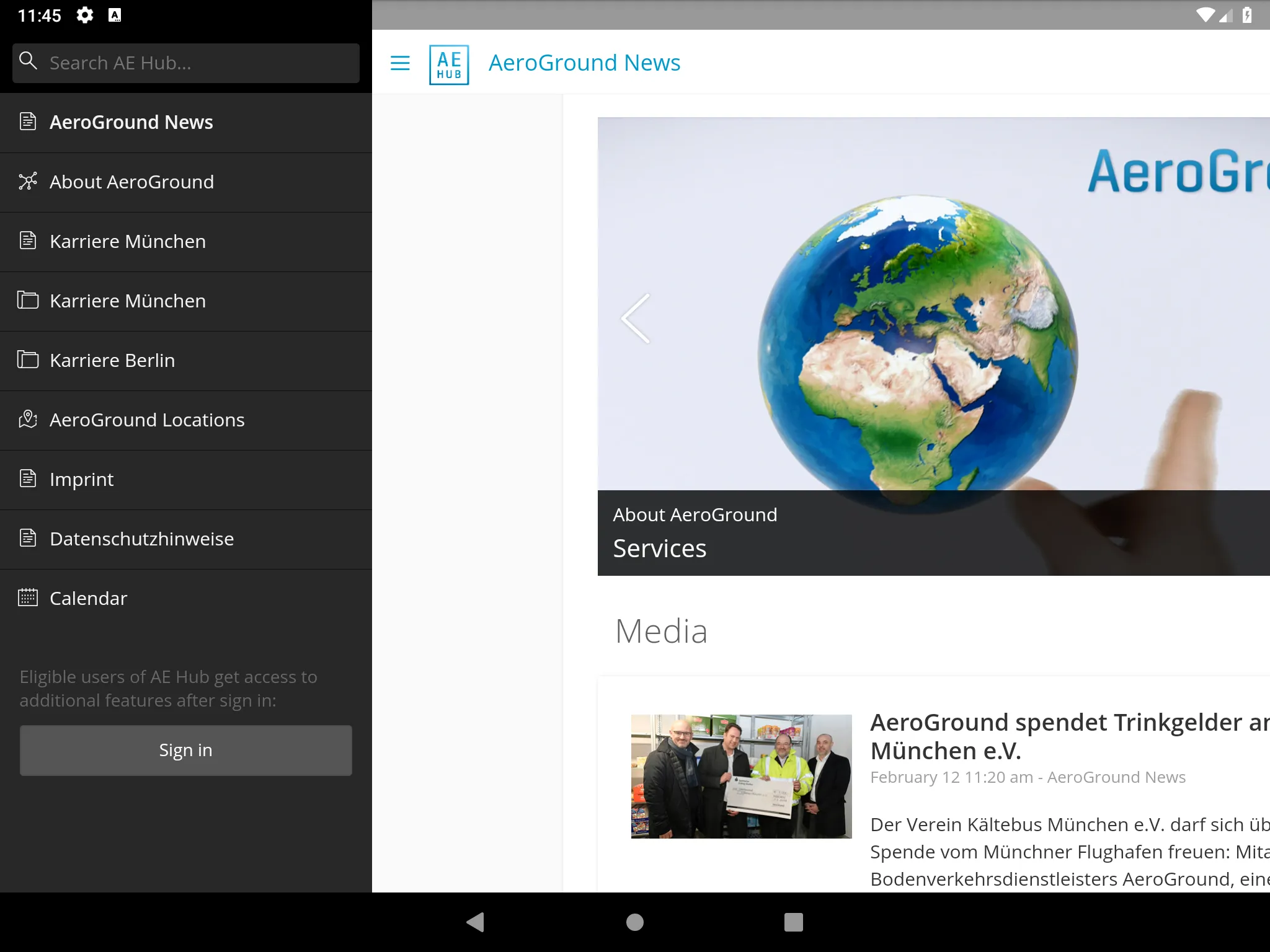Open the AeroGround News menu item
Image resolution: width=1270 pixels, height=952 pixels.
(186, 123)
